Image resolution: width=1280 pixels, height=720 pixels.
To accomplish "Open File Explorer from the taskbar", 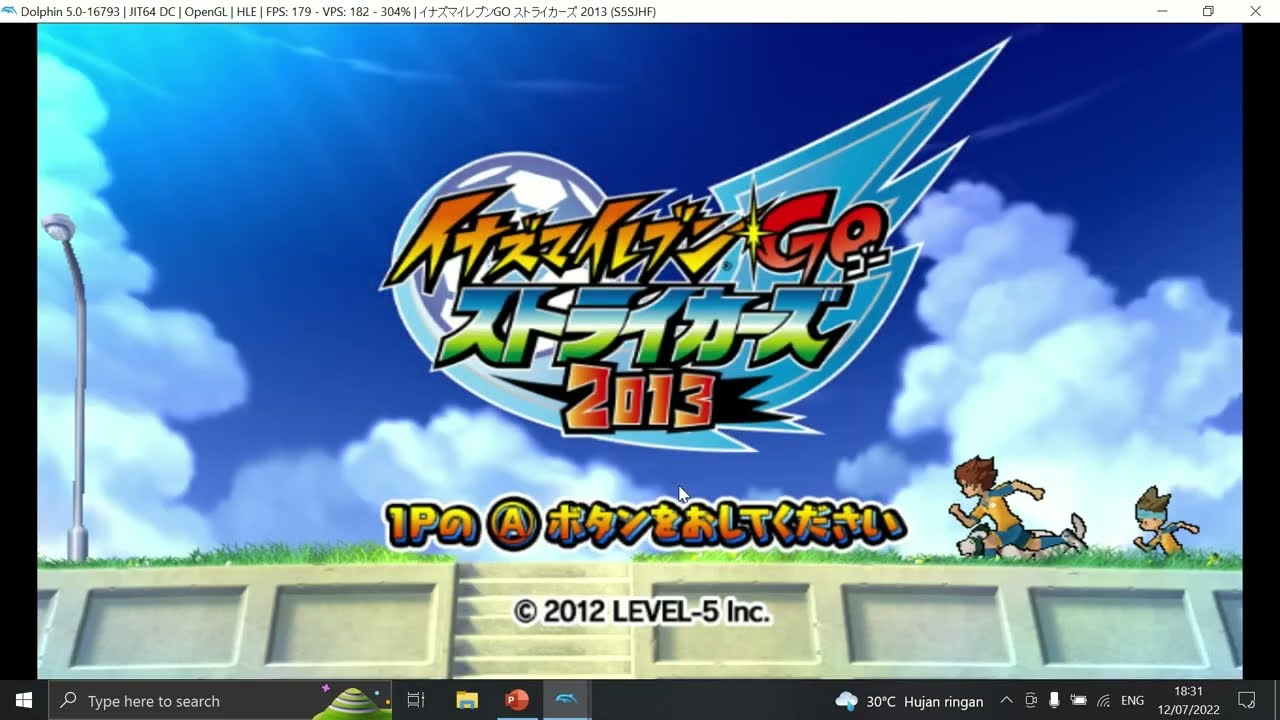I will [467, 700].
